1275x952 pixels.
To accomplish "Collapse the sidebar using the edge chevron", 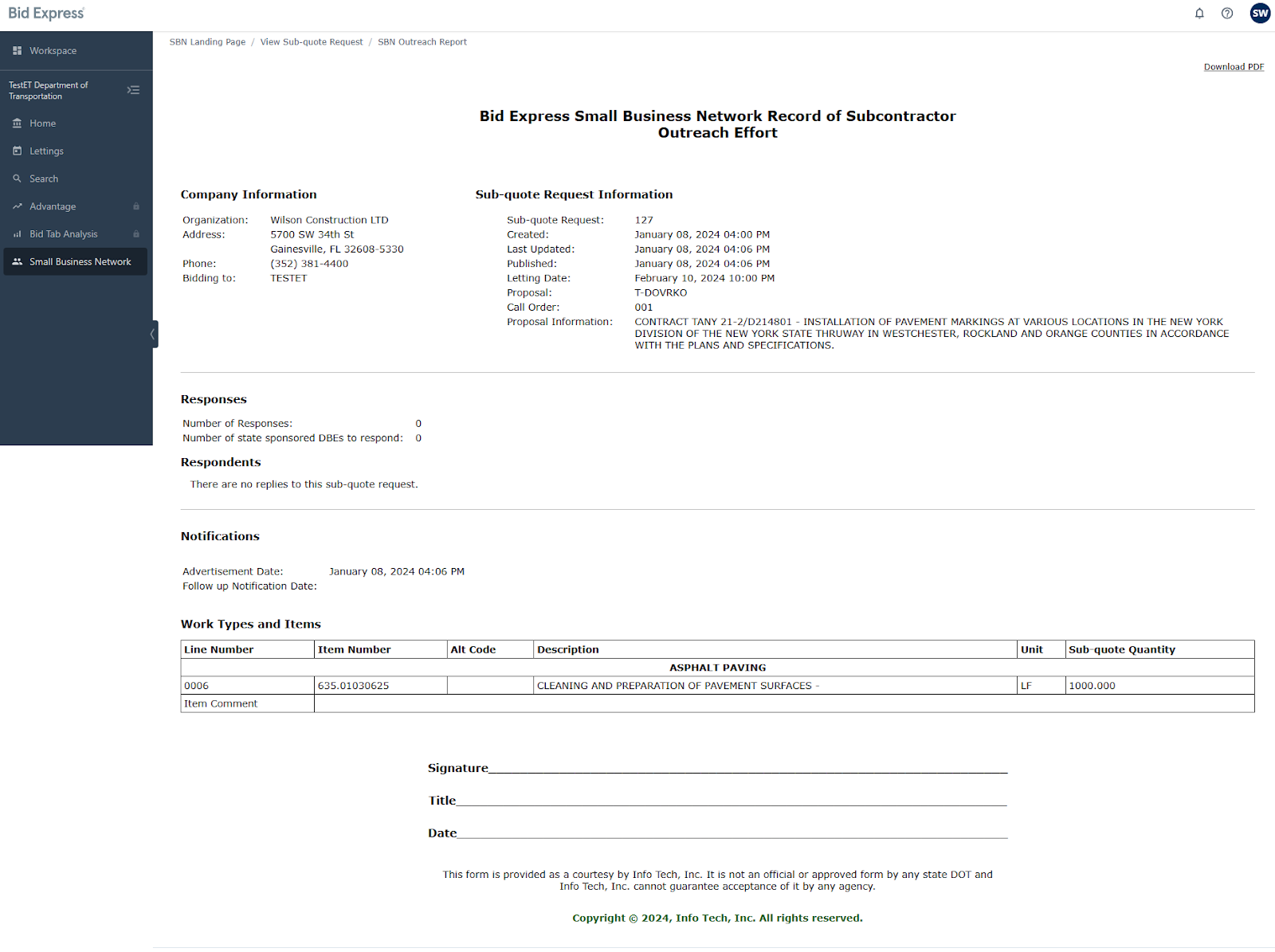I will [152, 335].
